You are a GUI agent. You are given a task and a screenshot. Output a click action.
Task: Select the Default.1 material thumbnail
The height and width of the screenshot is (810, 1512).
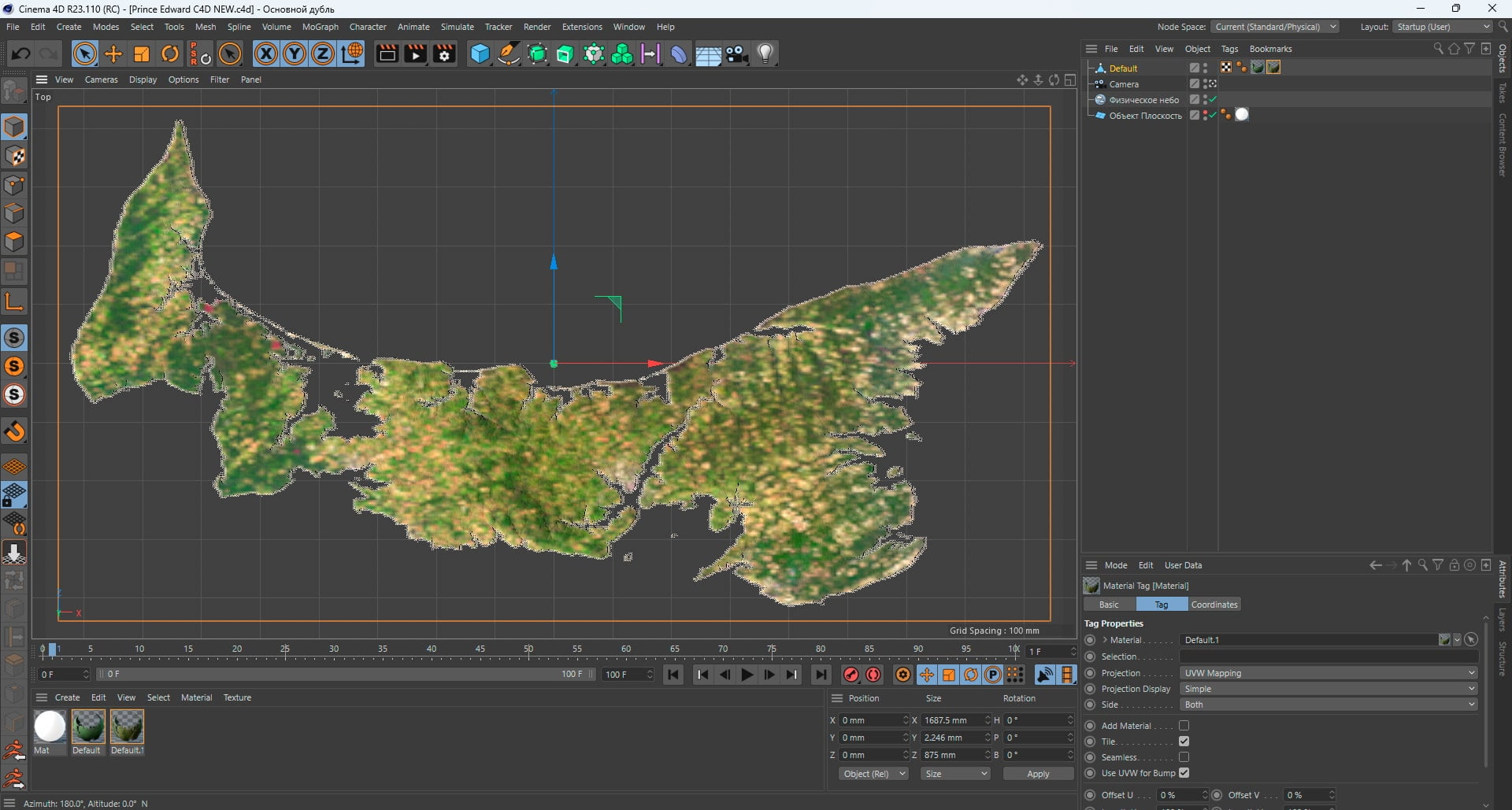coord(127,727)
